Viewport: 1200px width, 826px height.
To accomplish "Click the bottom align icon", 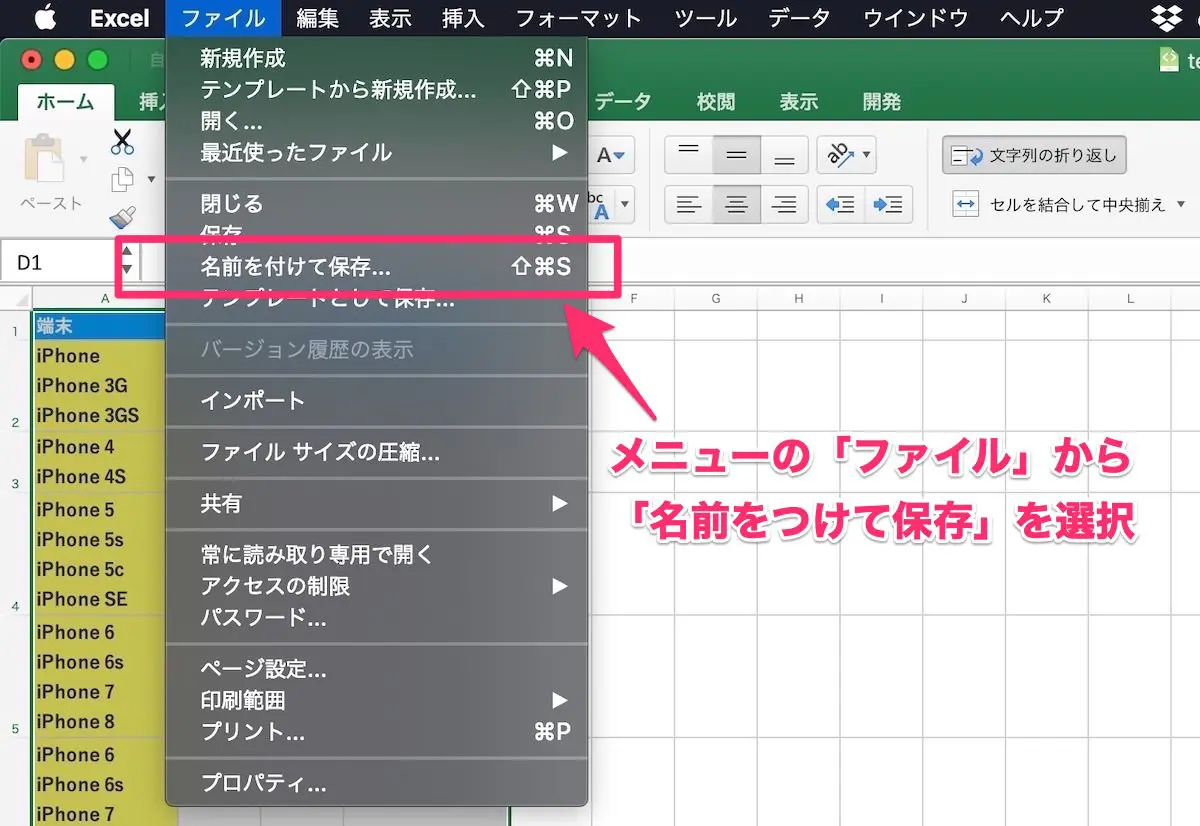I will [x=785, y=155].
